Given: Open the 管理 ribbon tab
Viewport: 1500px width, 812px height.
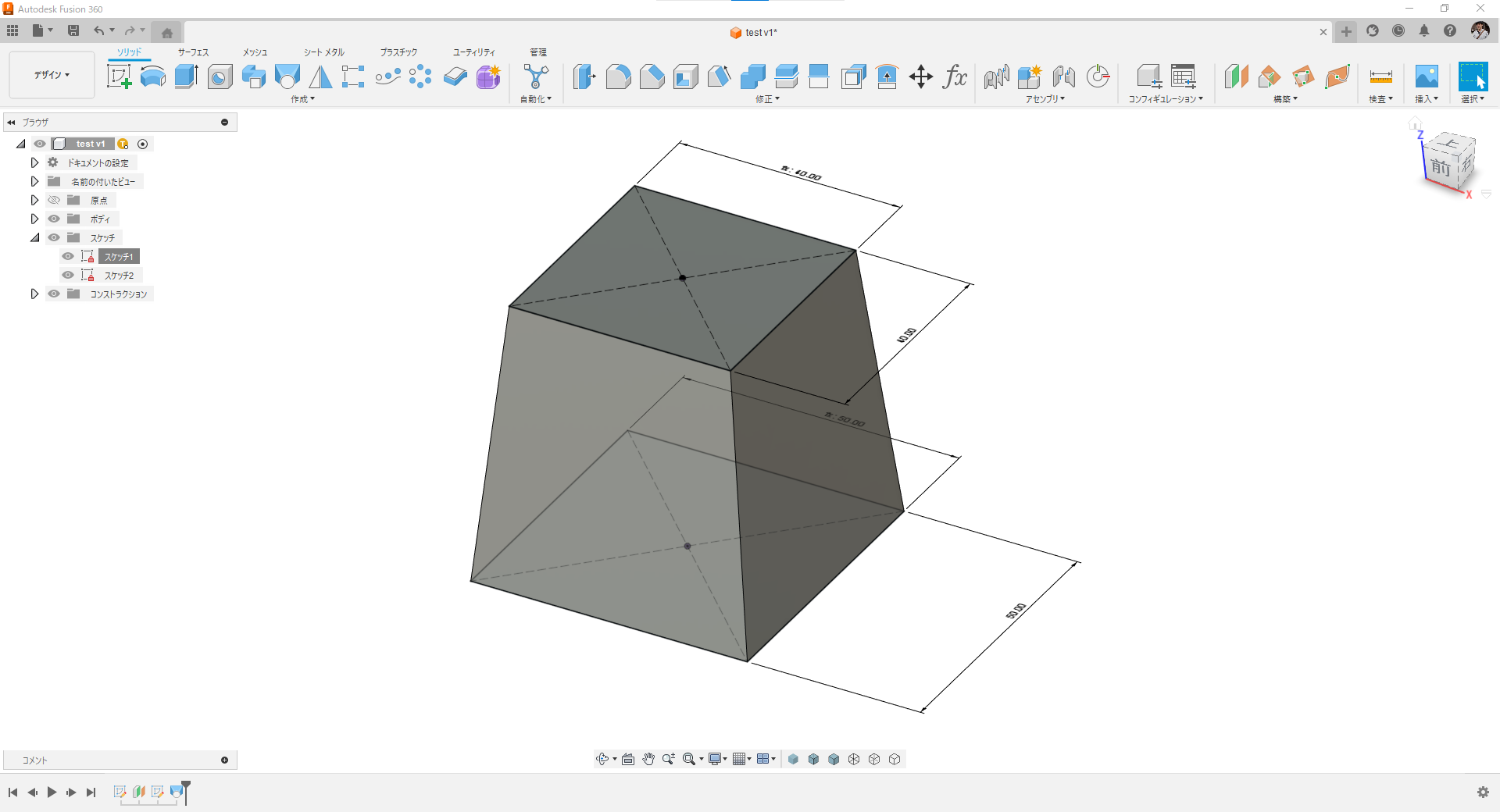Looking at the screenshot, I should pos(538,52).
